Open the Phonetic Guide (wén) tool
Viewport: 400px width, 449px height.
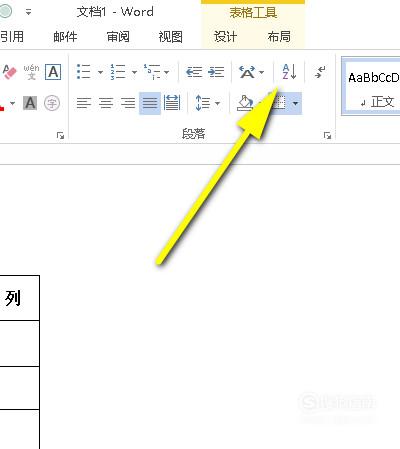(x=31, y=72)
